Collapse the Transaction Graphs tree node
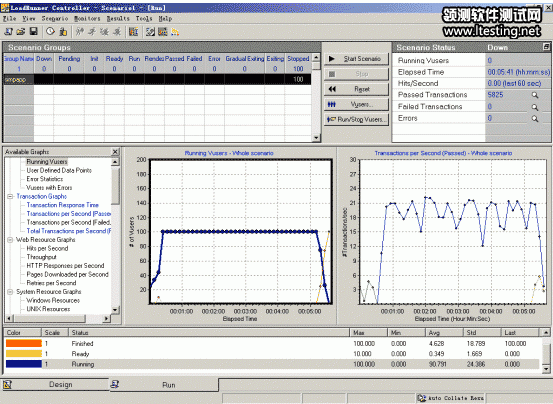The image size is (553, 404). pos(10,196)
